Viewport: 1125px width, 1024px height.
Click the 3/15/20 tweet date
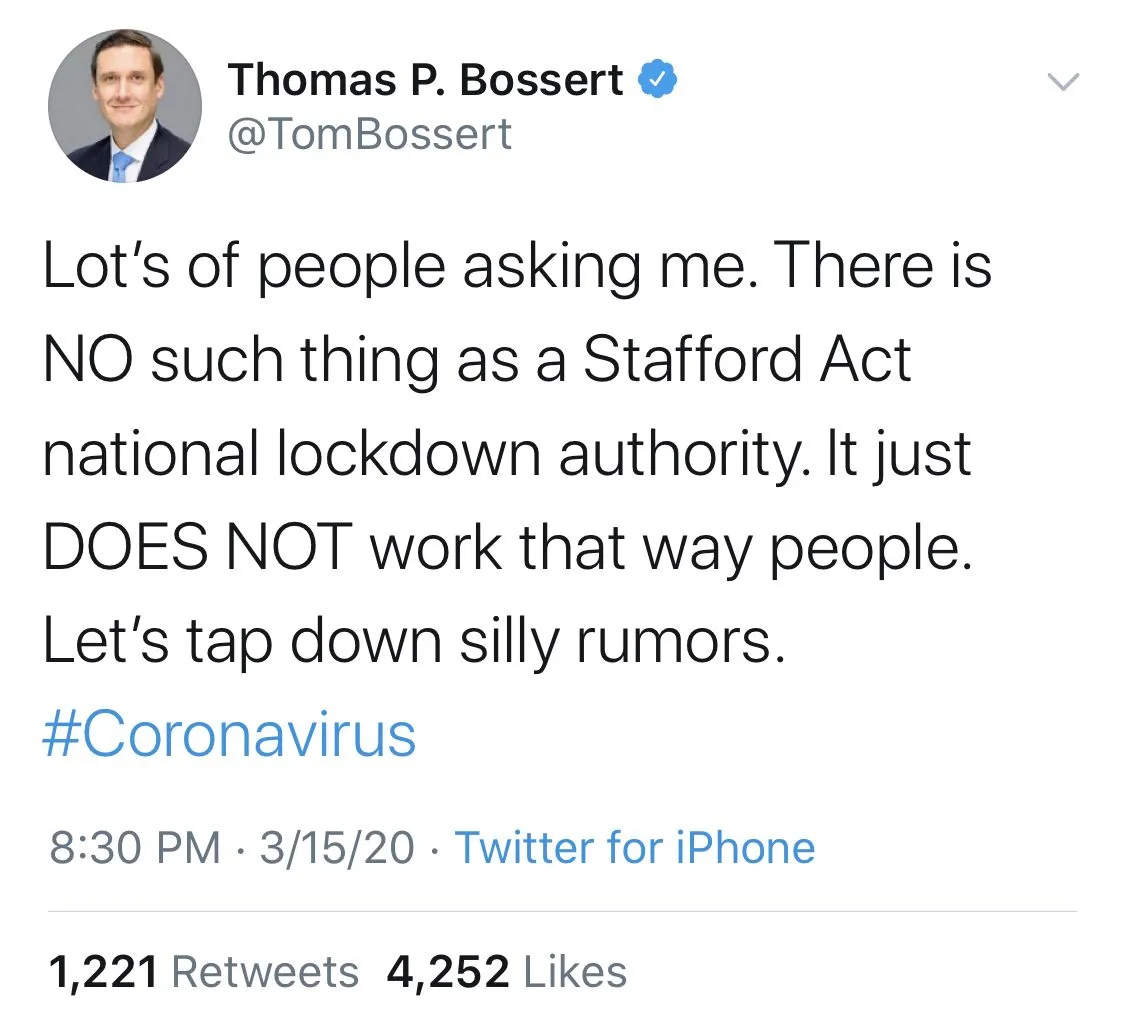click(x=336, y=848)
